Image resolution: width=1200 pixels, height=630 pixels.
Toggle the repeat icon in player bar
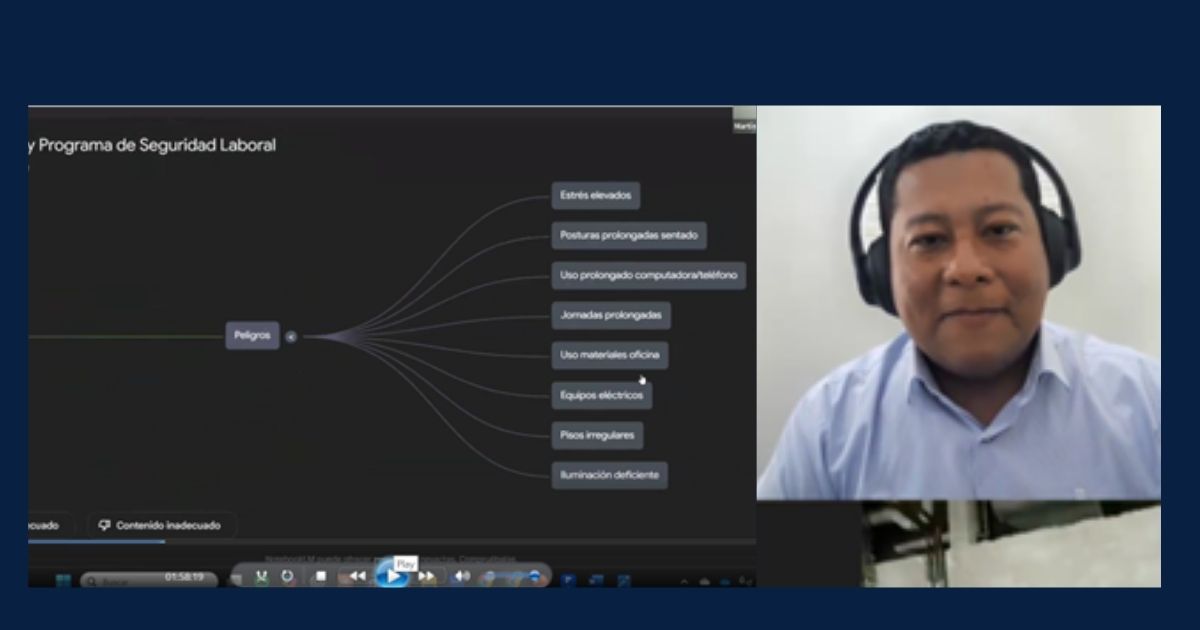(x=287, y=576)
